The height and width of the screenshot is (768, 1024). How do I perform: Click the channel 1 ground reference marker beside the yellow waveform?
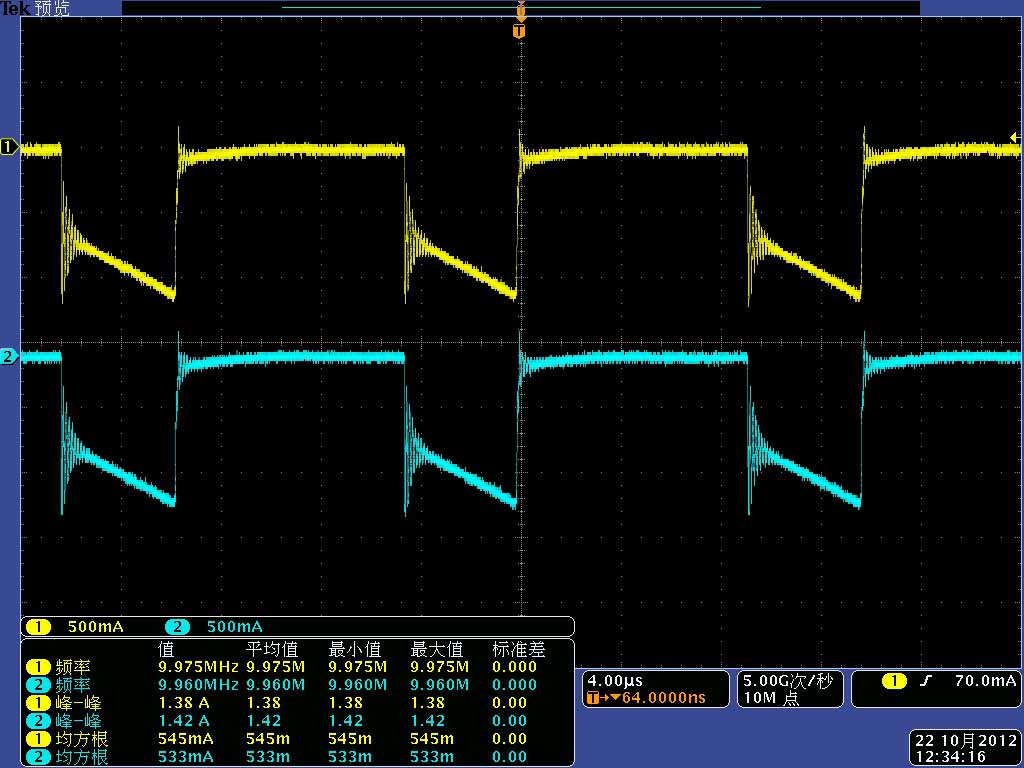tap(10, 147)
